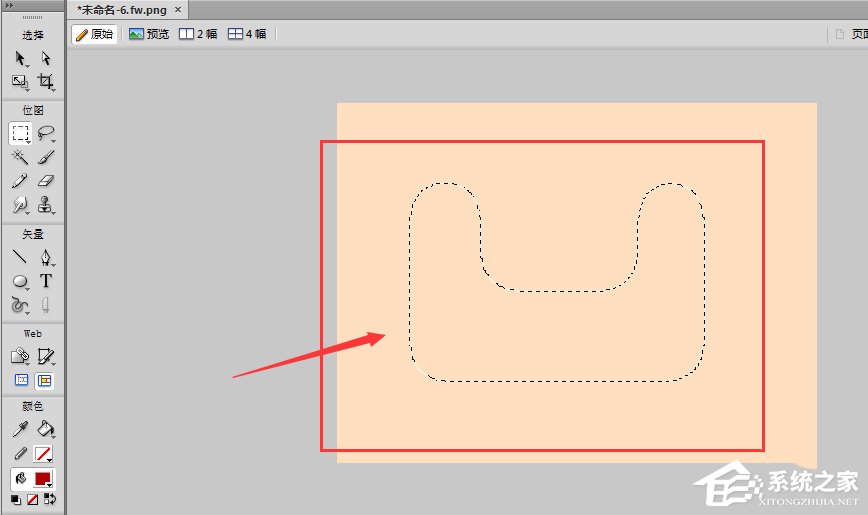Pick the Line tool
The width and height of the screenshot is (868, 515).
(20, 257)
